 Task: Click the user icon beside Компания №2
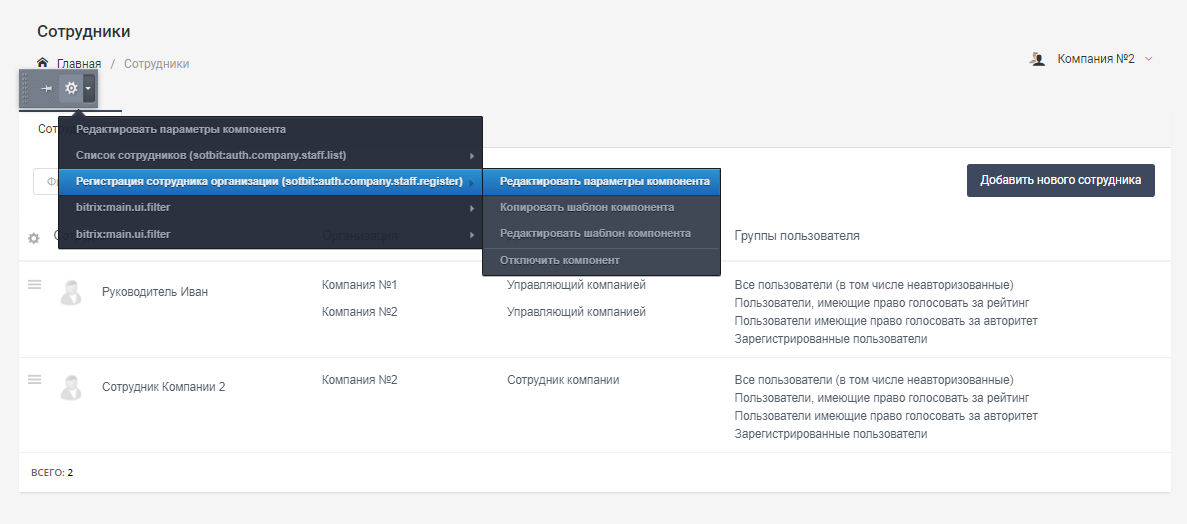pyautogui.click(x=1037, y=59)
